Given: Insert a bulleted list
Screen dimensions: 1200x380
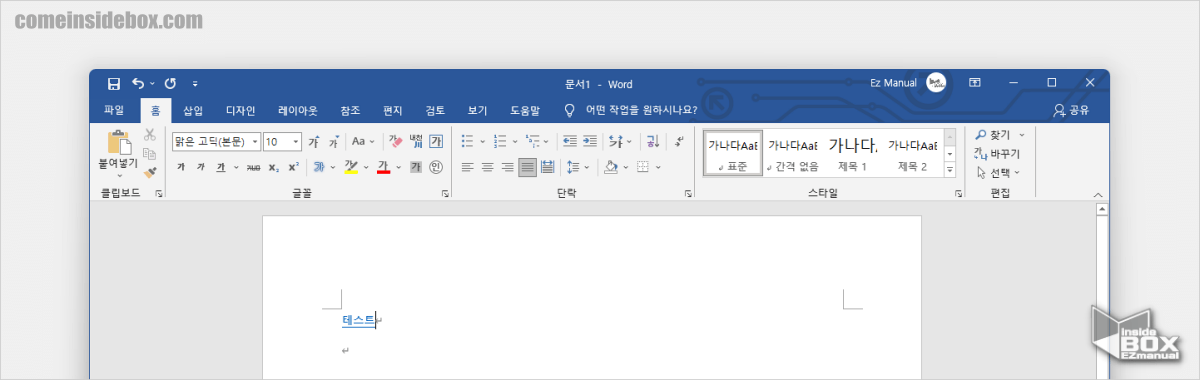Looking at the screenshot, I should tap(468, 141).
